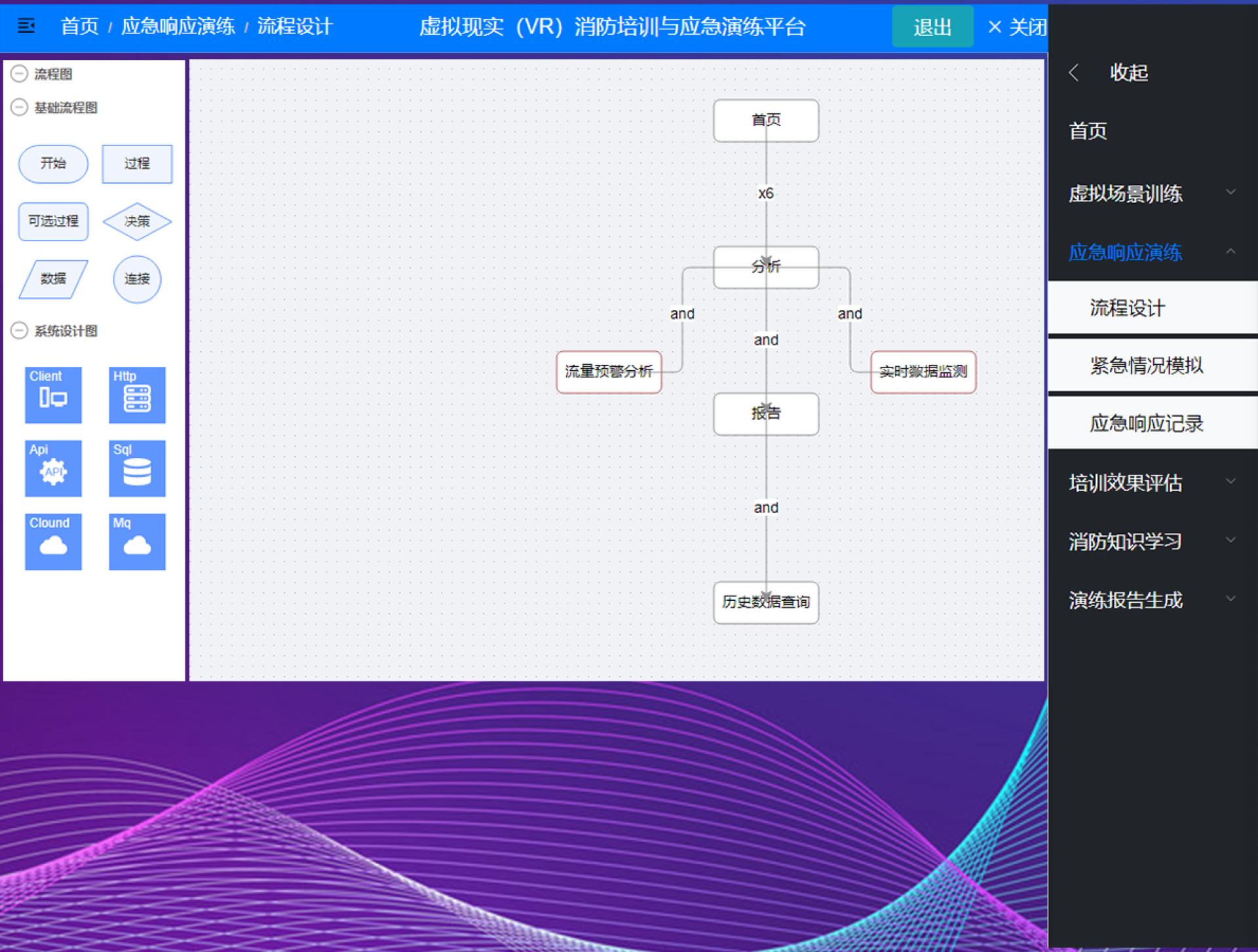
Task: Open the 紧急情况模拟 submenu item
Action: (x=1147, y=366)
